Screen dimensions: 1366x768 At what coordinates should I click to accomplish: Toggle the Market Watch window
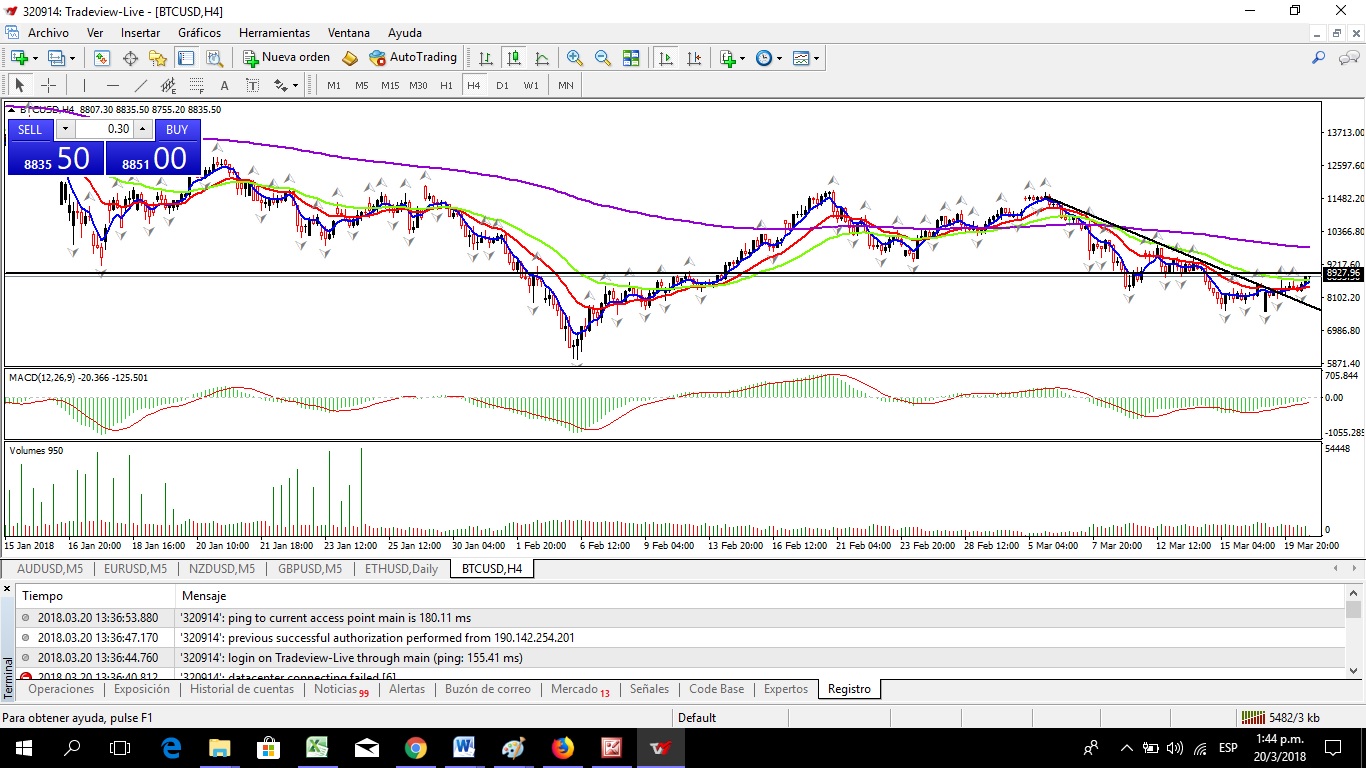[102, 58]
